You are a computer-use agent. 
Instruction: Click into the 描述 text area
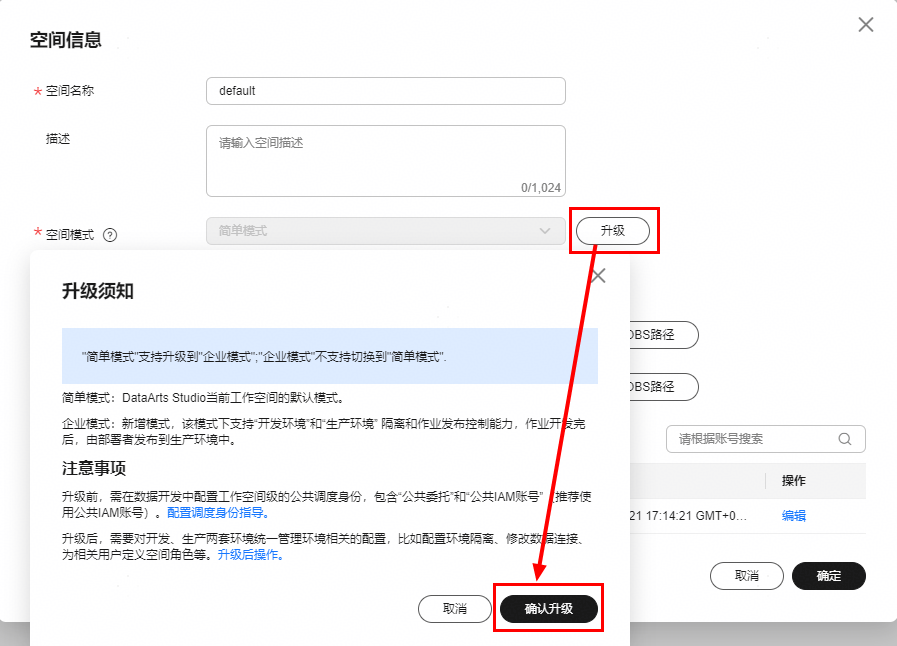pos(386,161)
